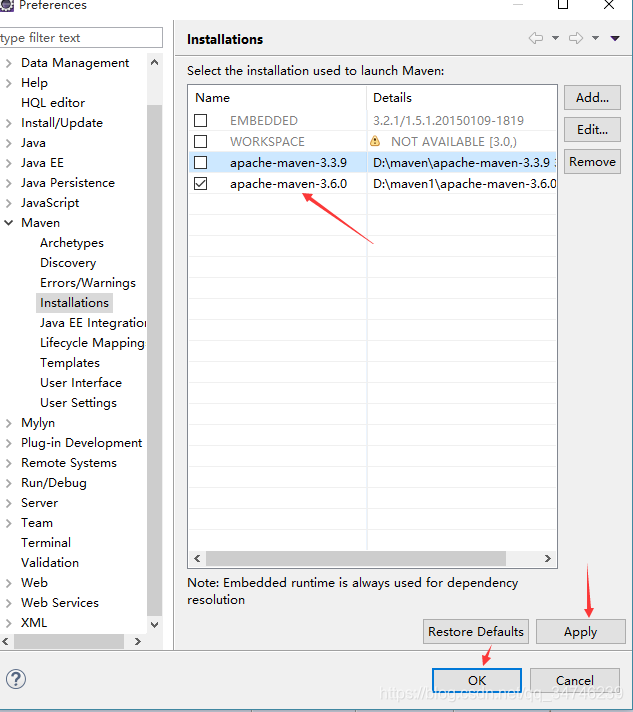Screen dimensions: 633x712
Task: Expand the Java EE node
Action: (x=9, y=163)
